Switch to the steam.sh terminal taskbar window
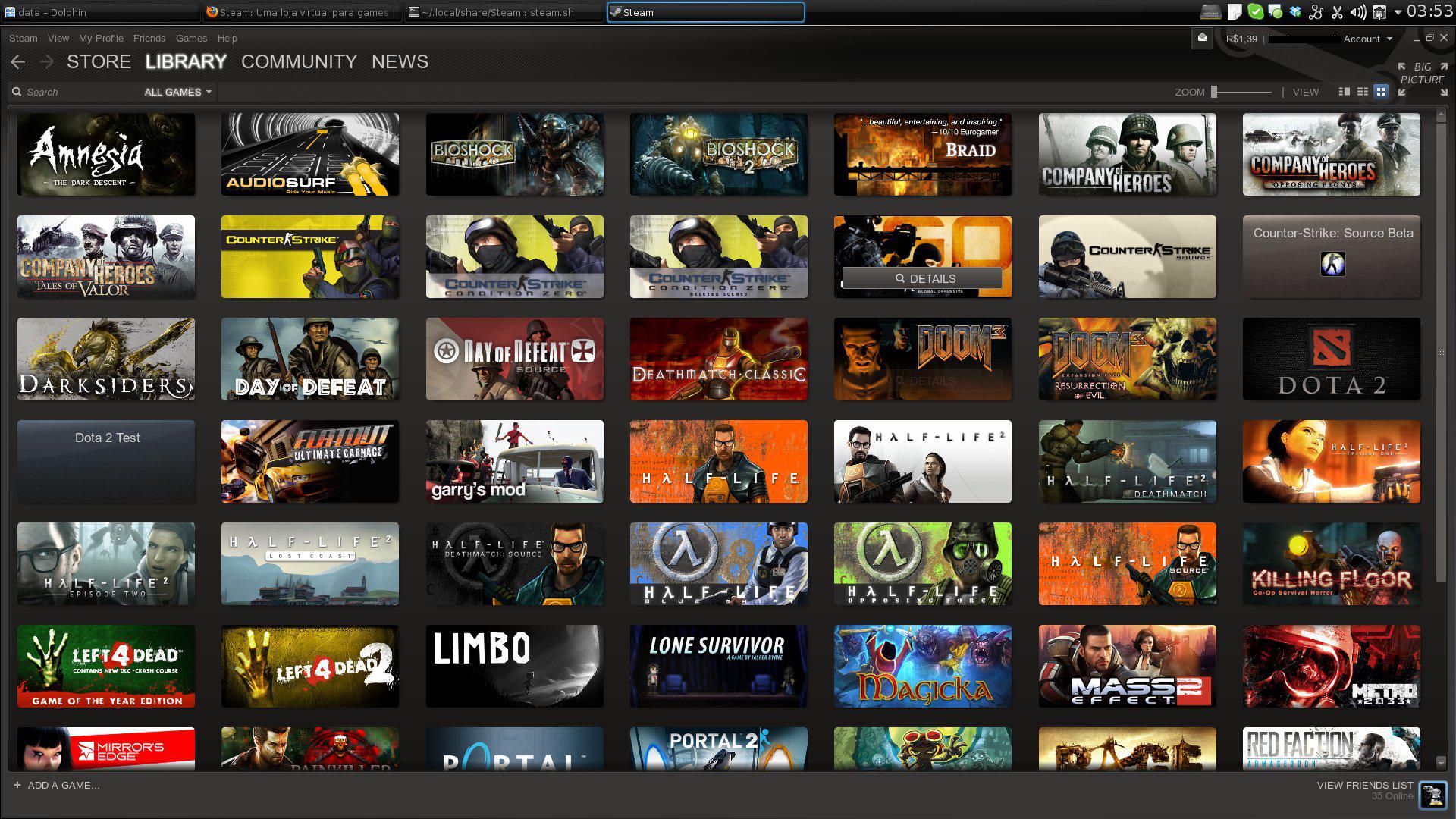This screenshot has height=819, width=1456. pyautogui.click(x=504, y=12)
